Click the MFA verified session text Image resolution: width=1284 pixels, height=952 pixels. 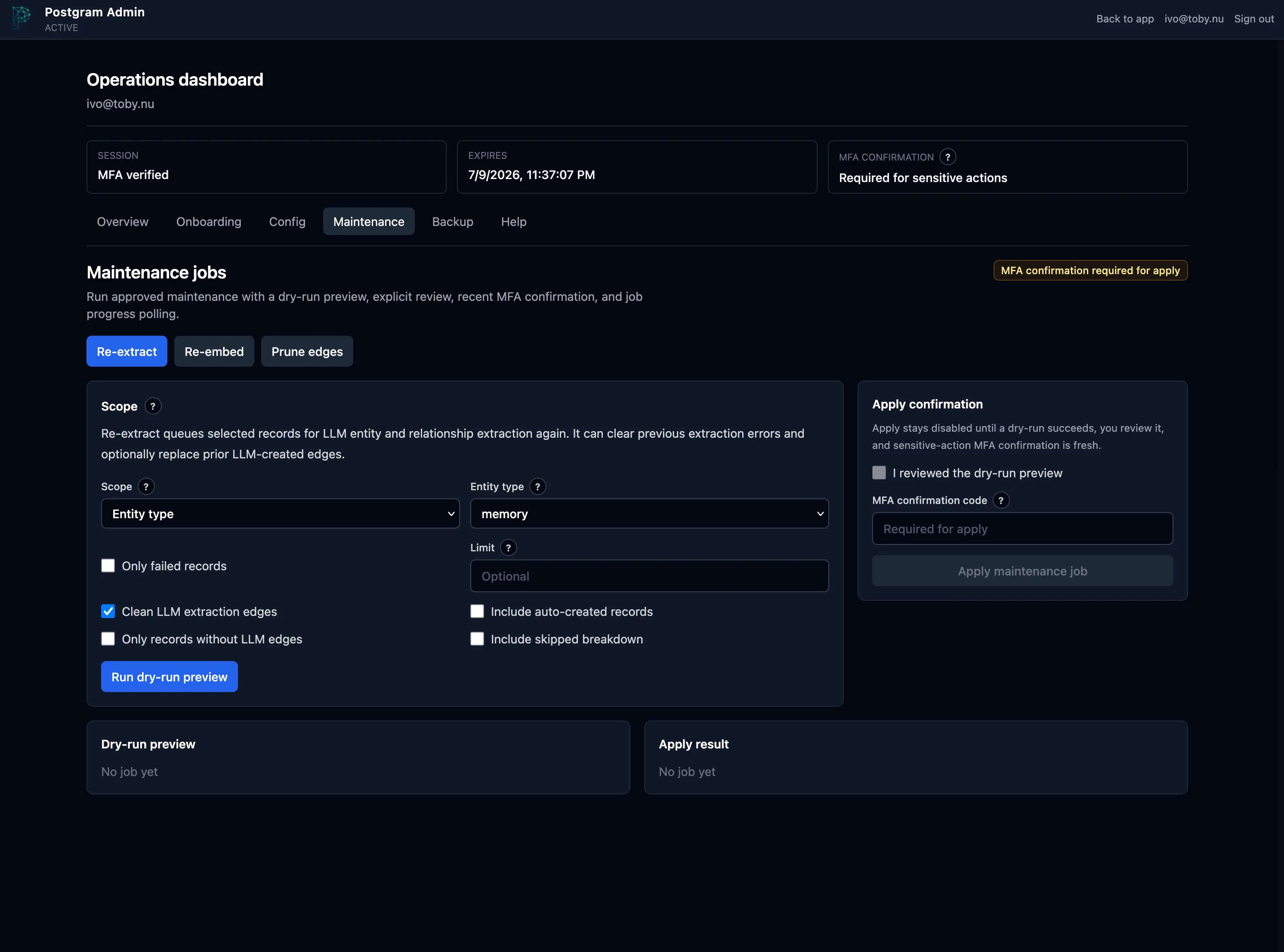[x=133, y=175]
